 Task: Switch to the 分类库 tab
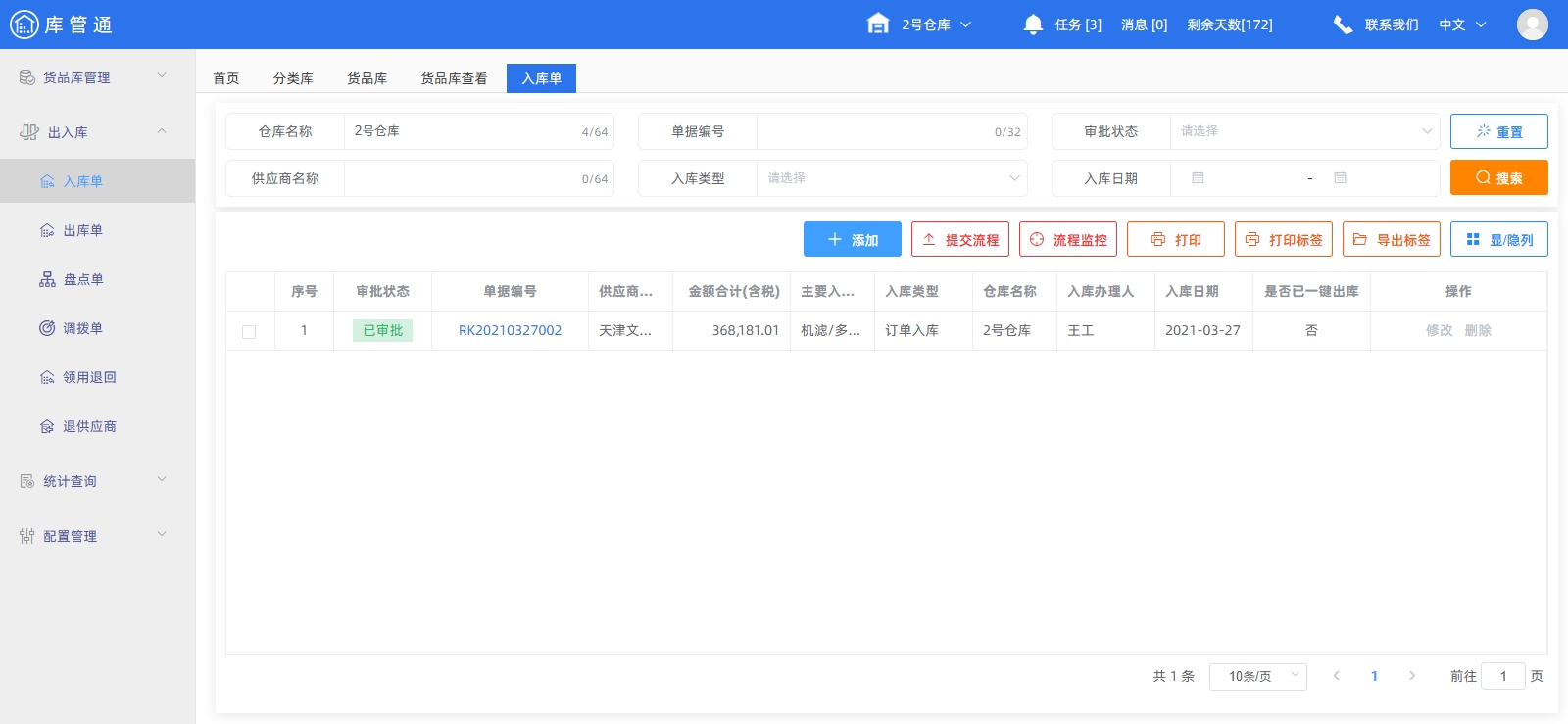(293, 78)
